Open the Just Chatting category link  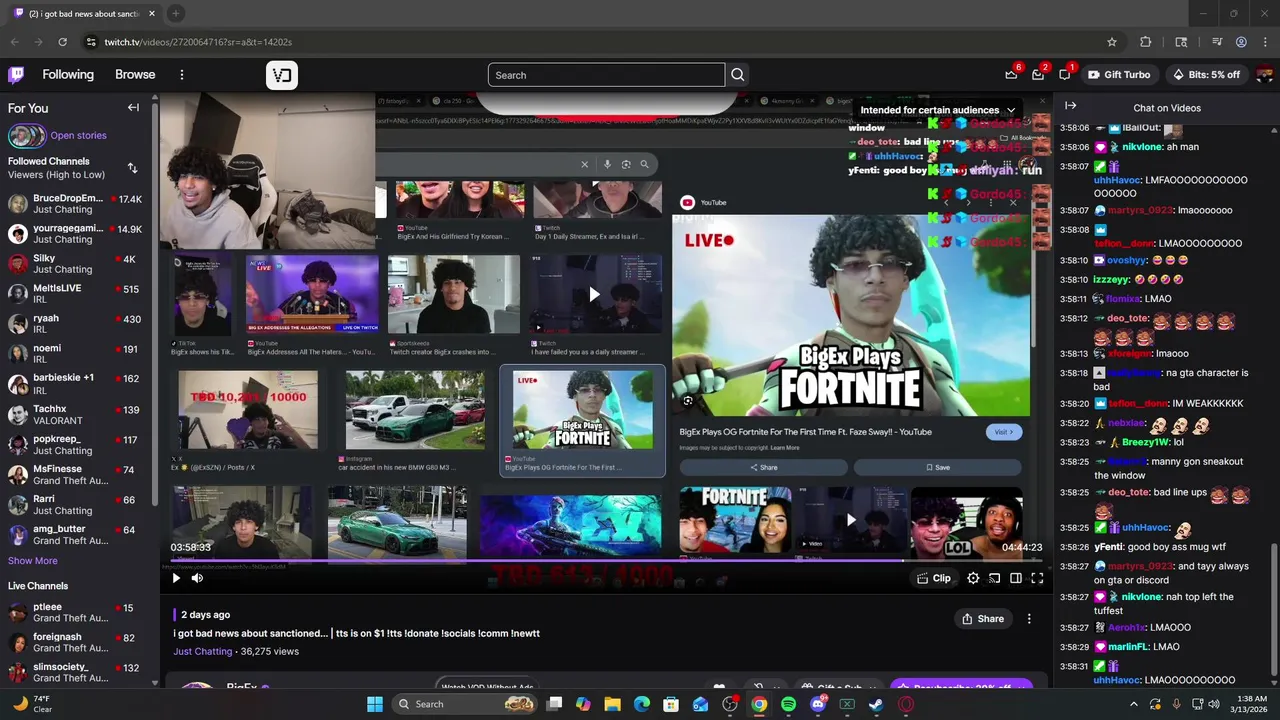point(203,651)
